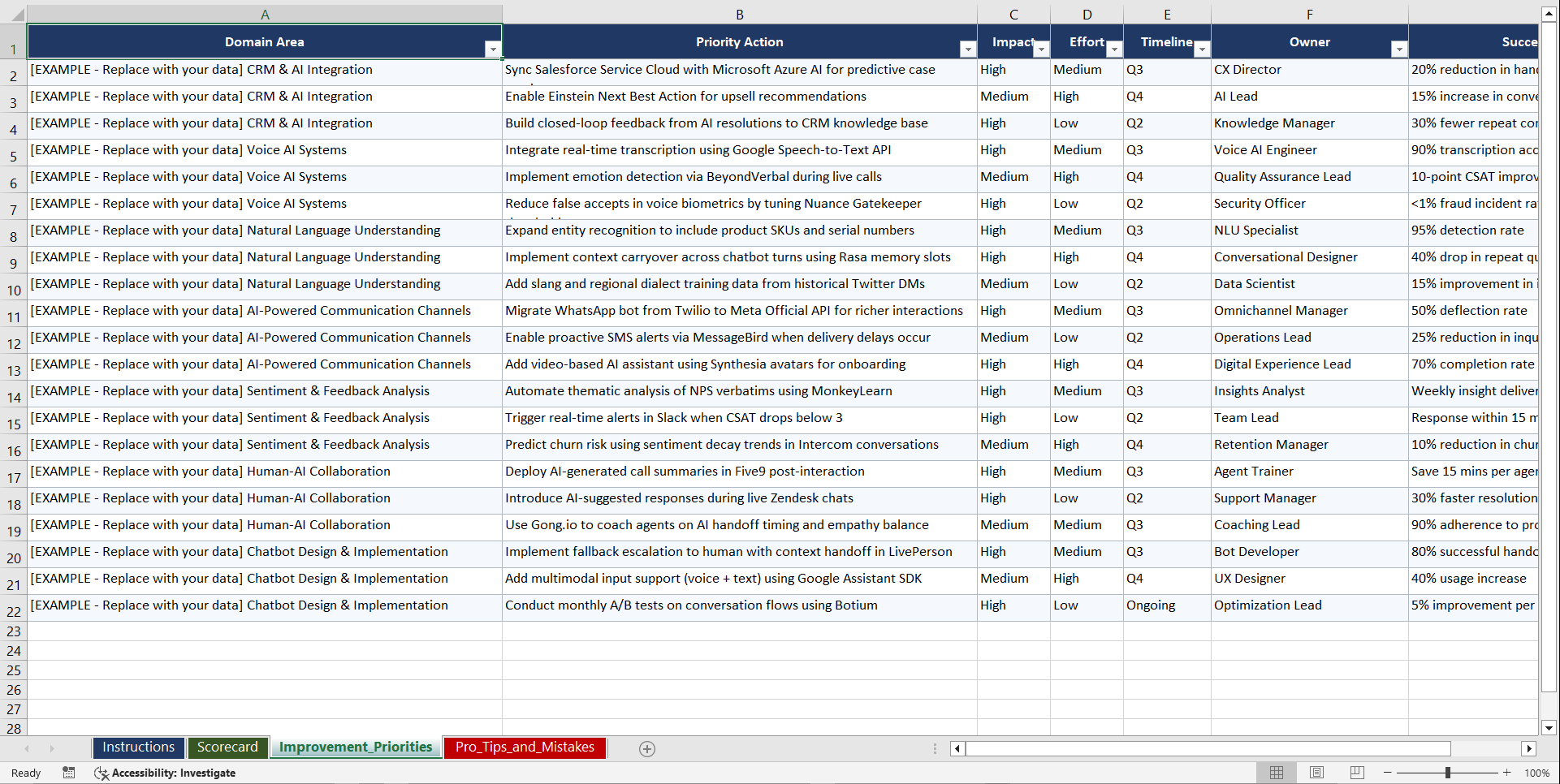Viewport: 1560px width, 784px height.
Task: Open the Domain Area filter dropdown
Action: click(493, 49)
